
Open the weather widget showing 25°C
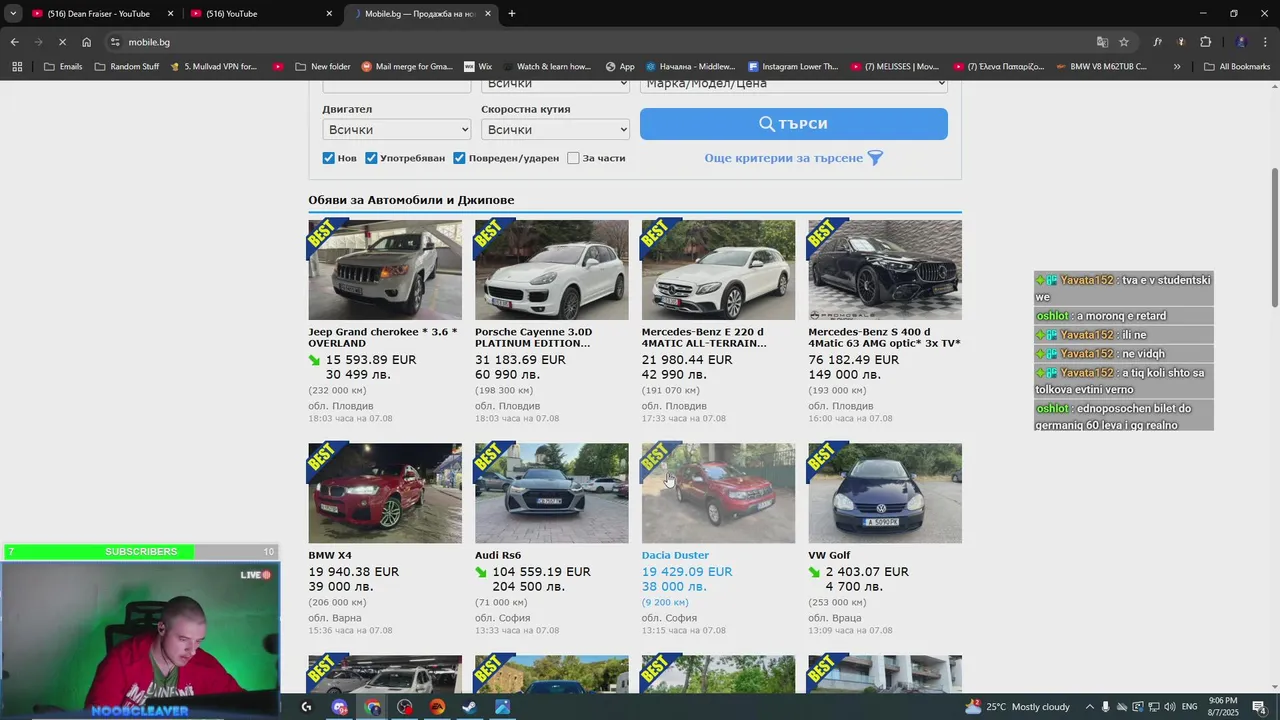coord(1017,707)
